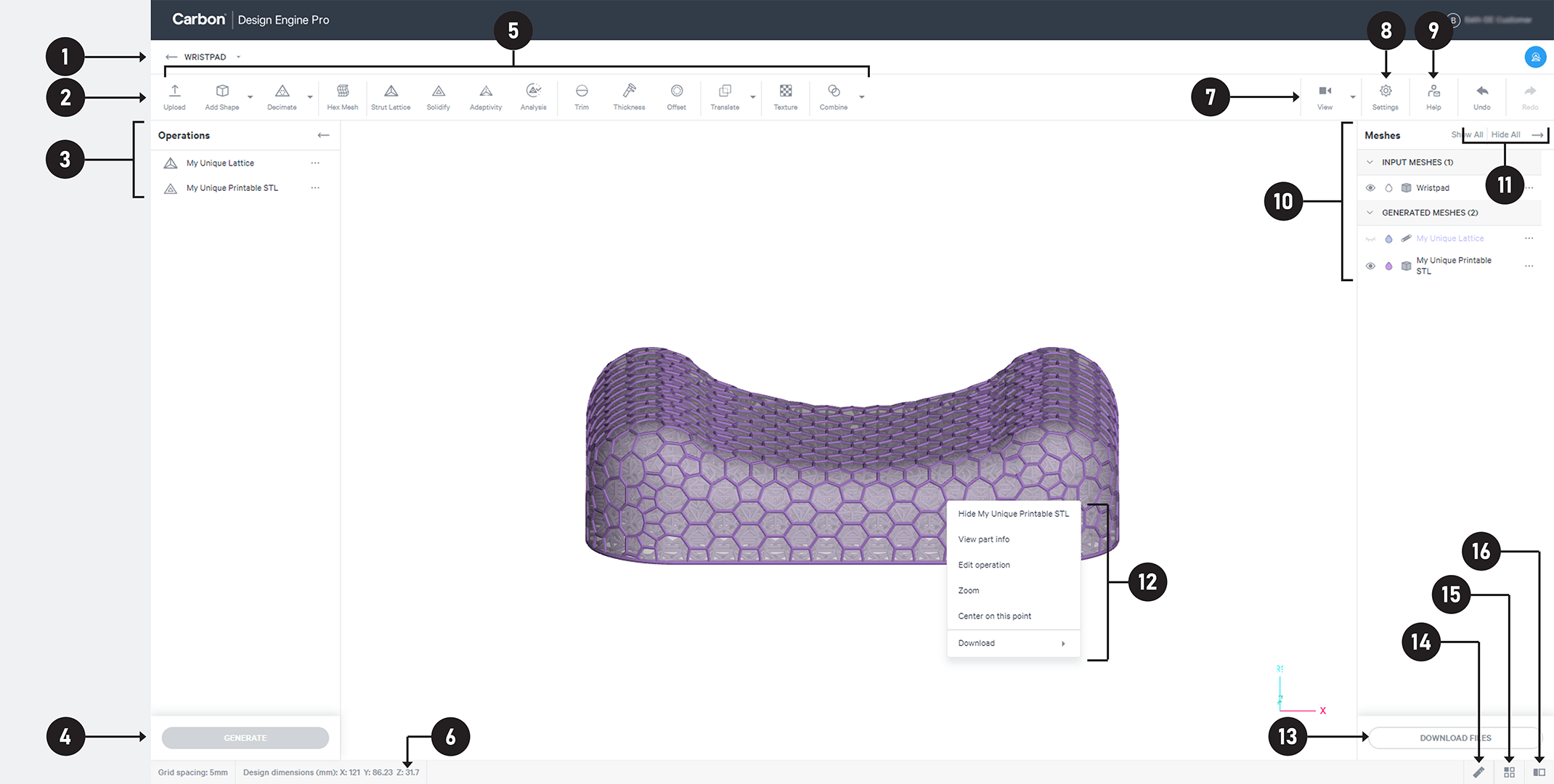Select the Trim tool

582,97
